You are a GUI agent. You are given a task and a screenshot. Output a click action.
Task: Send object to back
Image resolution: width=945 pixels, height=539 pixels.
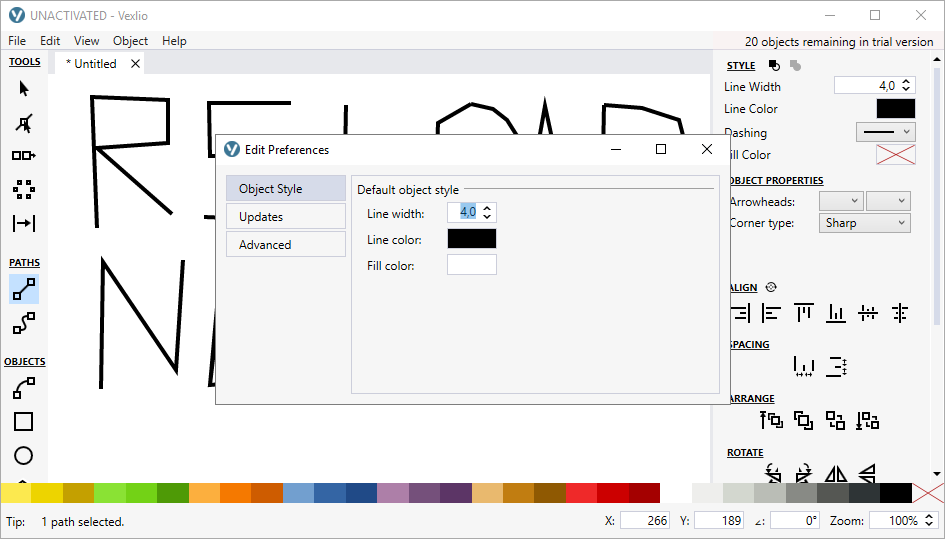[868, 420]
